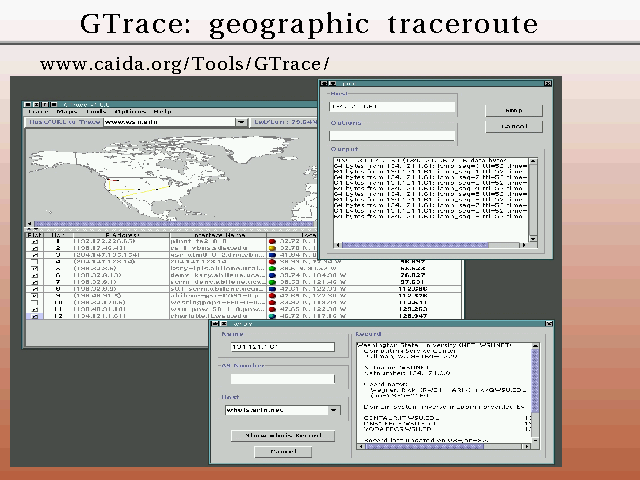Image resolution: width=640 pixels, height=480 pixels.
Task: Focus the Name field in the whois window
Action: pyautogui.click(x=282, y=347)
